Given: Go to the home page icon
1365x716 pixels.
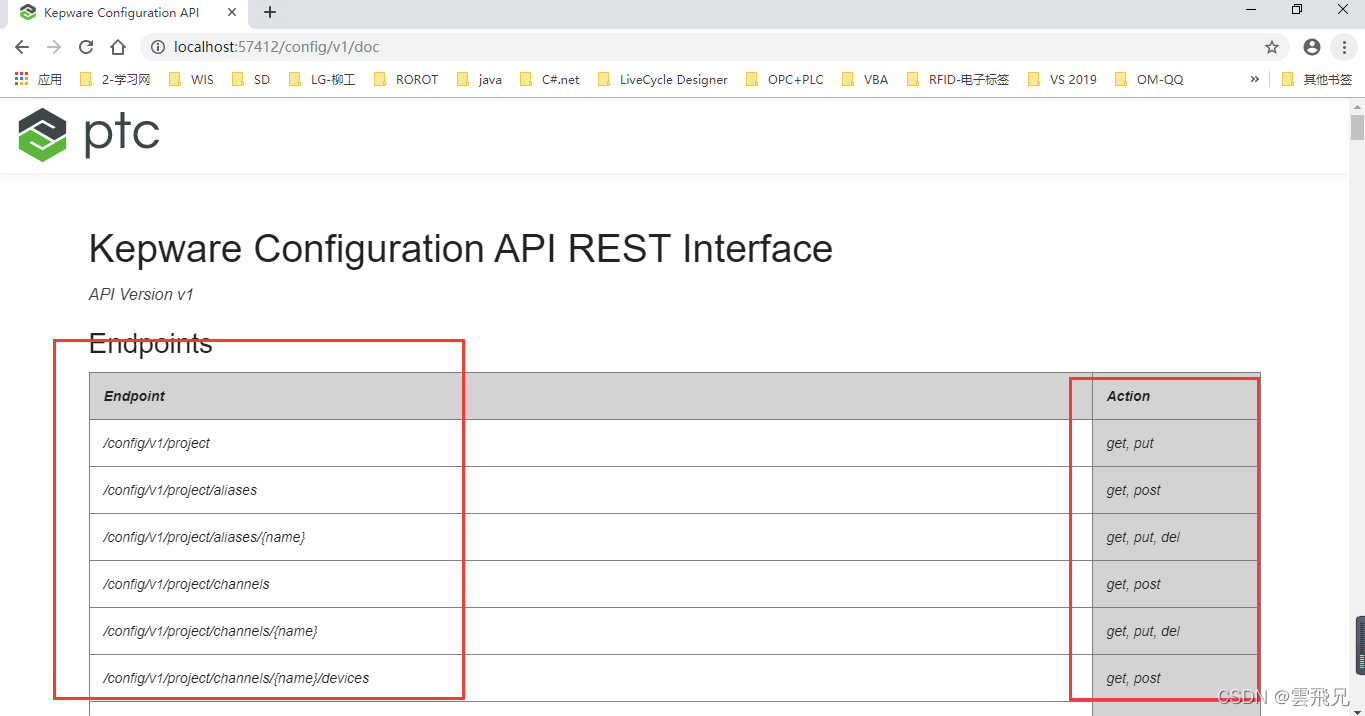Looking at the screenshot, I should tap(118, 47).
